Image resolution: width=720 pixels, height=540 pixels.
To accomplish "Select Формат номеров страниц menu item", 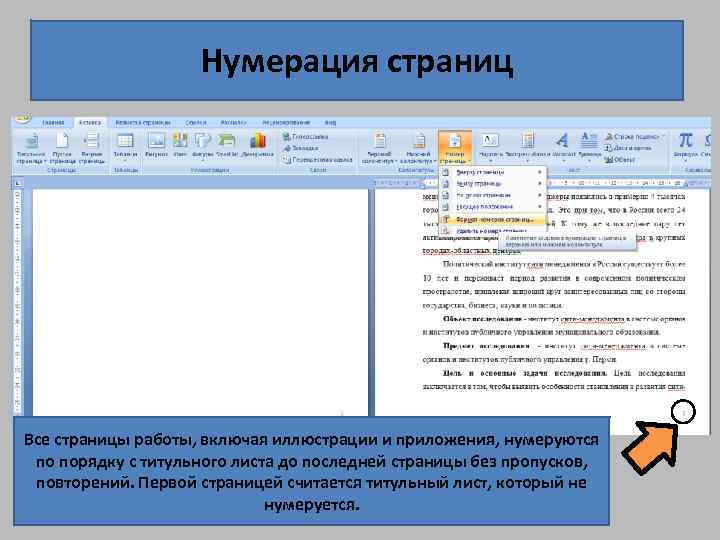I will tap(493, 219).
